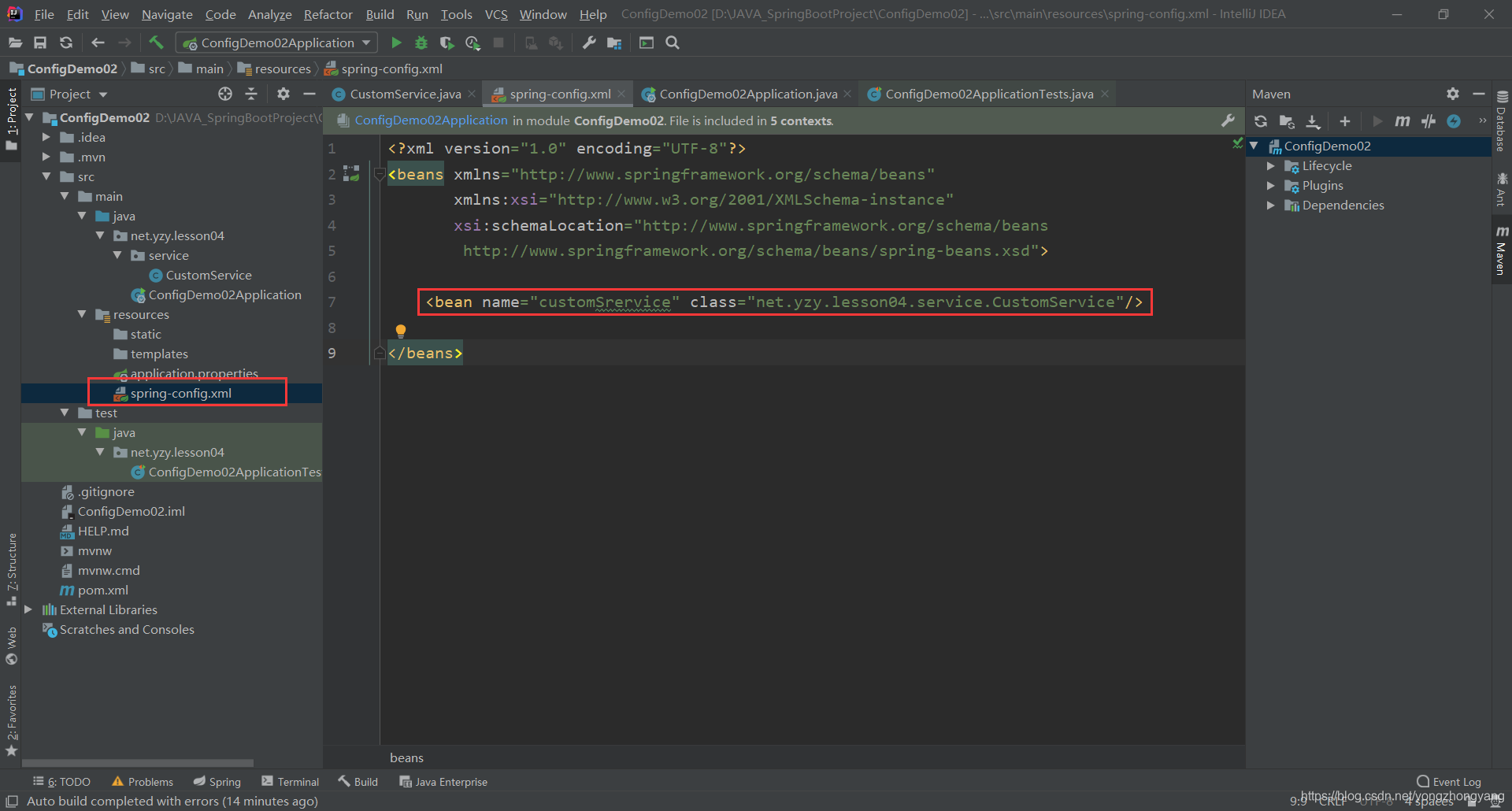Switch to ConfigDemo02ApplicationTests.java tab
Viewport: 1512px width, 811px height.
tap(988, 94)
